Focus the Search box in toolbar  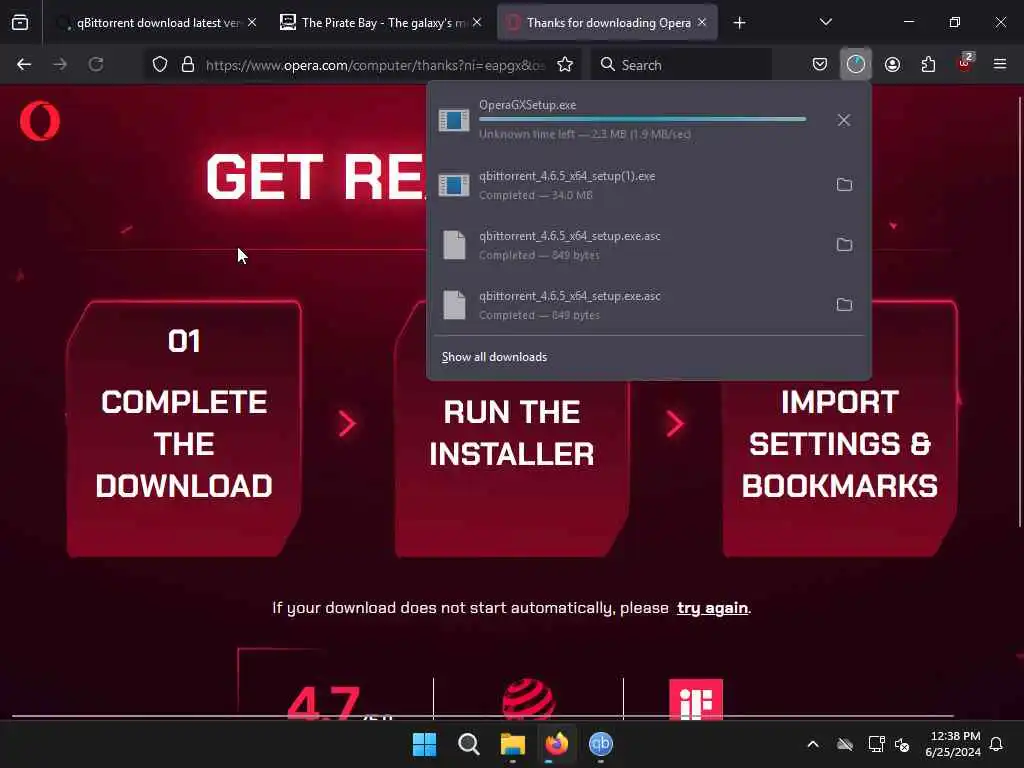pos(682,65)
